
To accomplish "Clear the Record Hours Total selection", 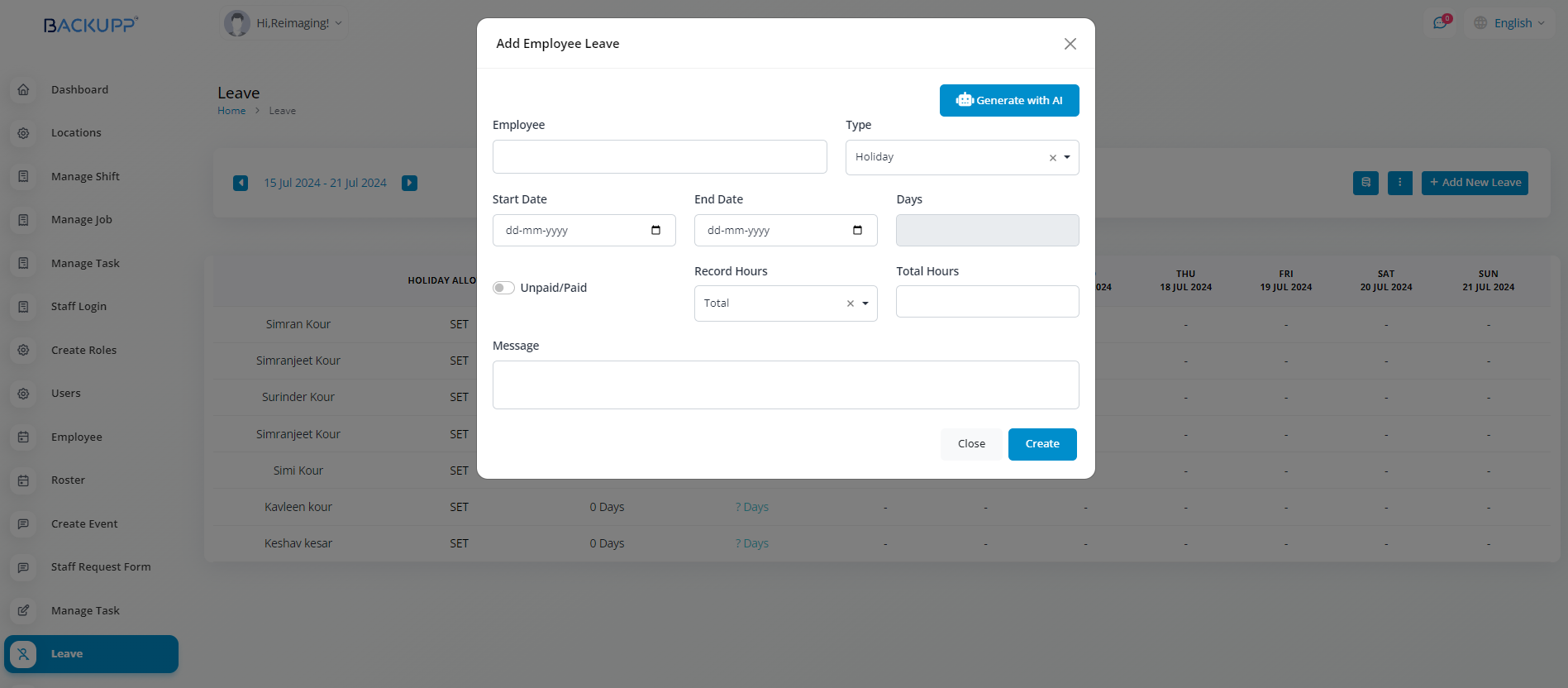I will pyautogui.click(x=850, y=303).
